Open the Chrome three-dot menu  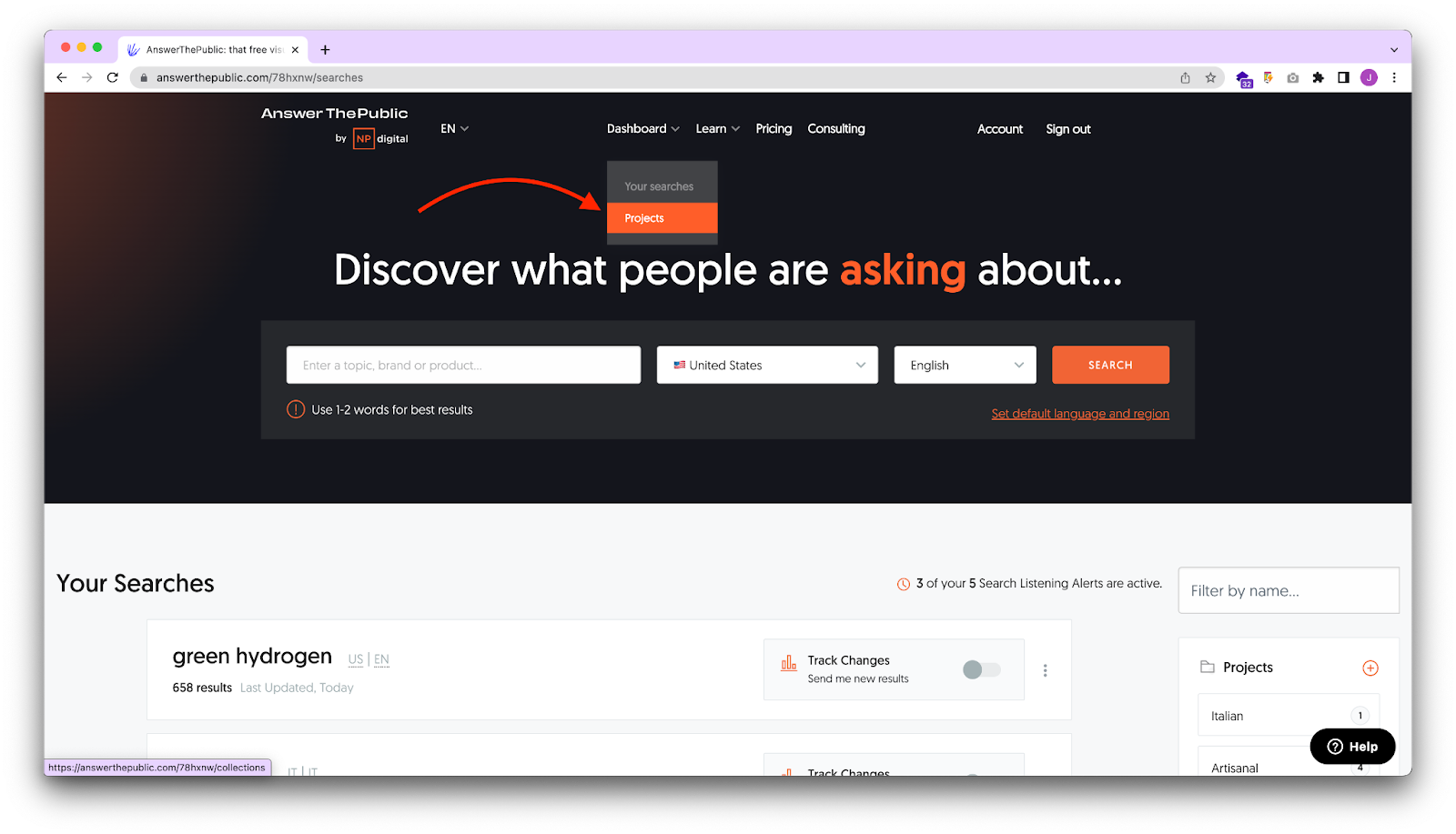point(1394,77)
